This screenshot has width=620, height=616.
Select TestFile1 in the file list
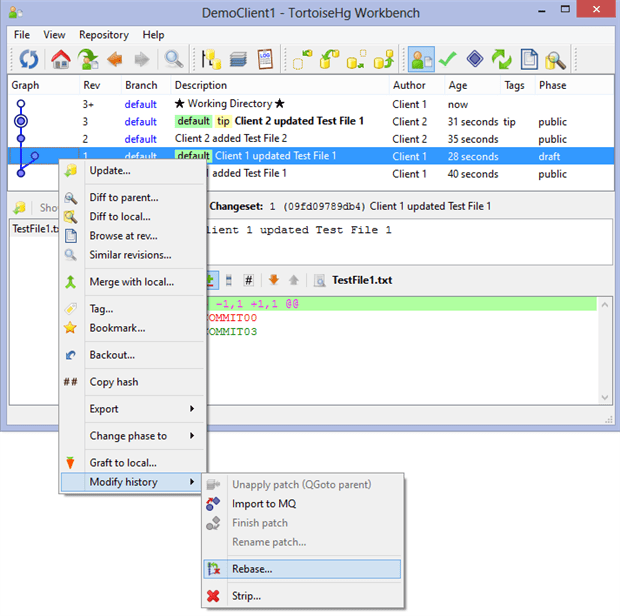click(35, 229)
